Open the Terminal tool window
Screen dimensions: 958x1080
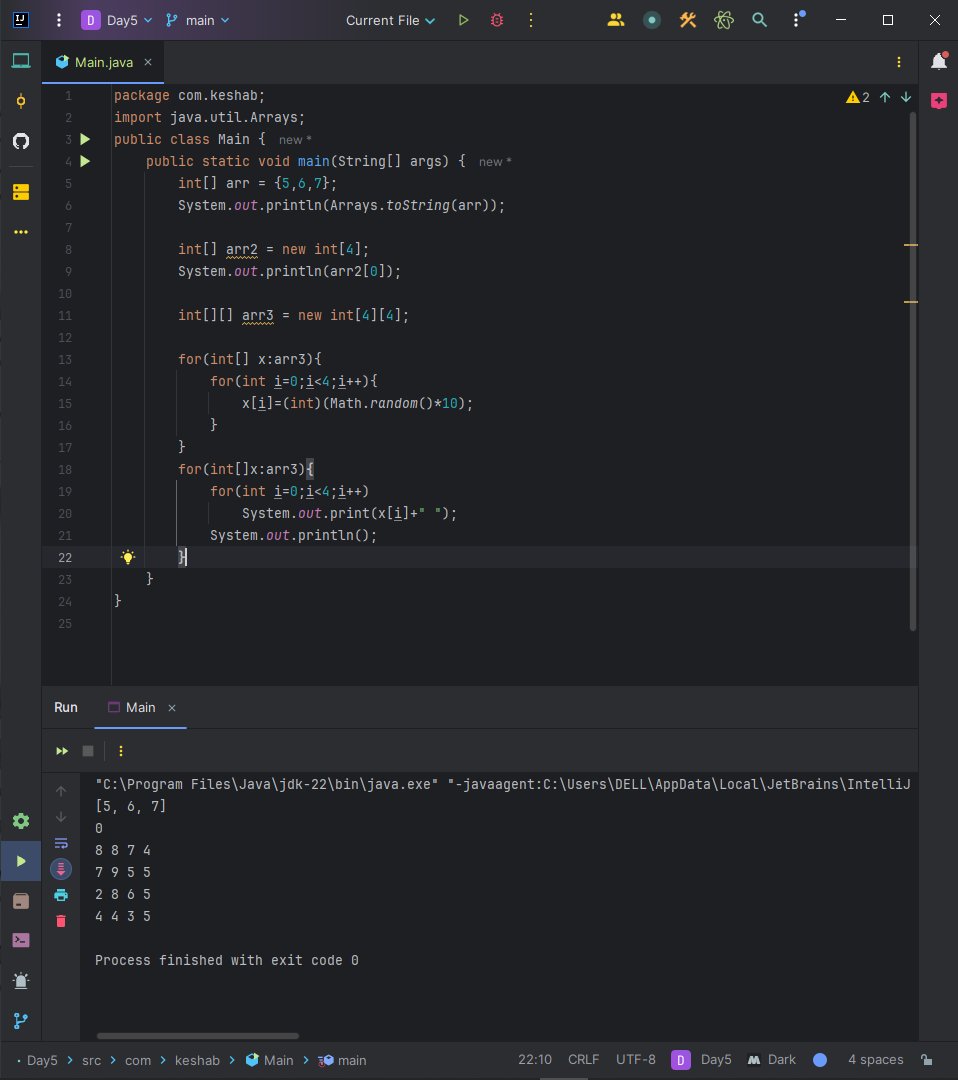[21, 940]
